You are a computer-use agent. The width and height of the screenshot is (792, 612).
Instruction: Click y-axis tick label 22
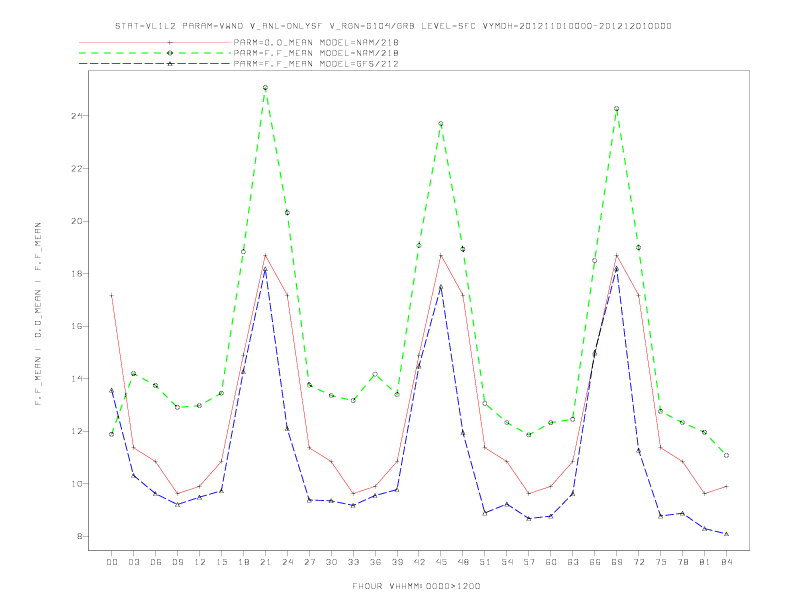point(77,168)
